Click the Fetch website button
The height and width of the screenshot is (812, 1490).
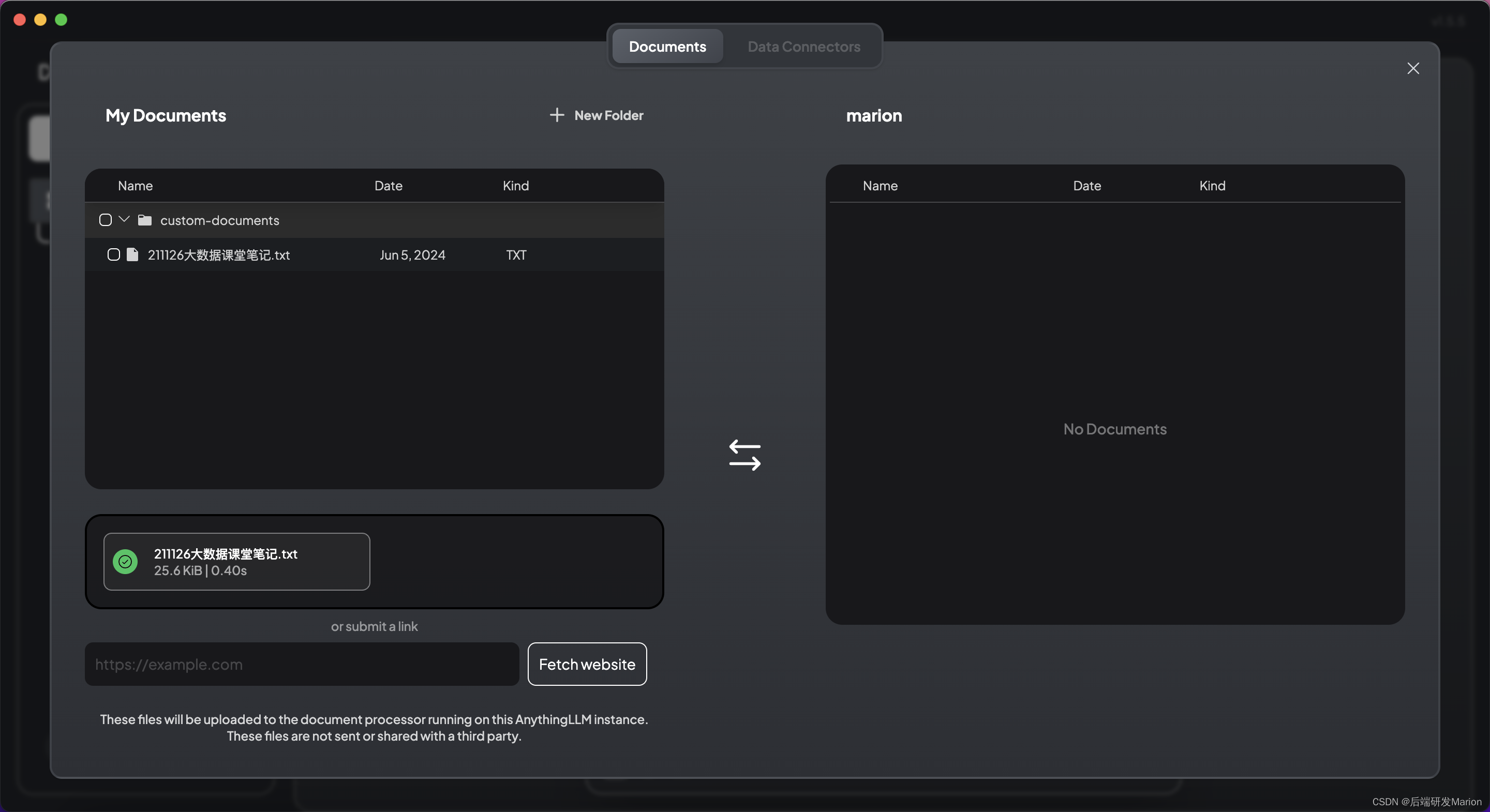point(587,664)
